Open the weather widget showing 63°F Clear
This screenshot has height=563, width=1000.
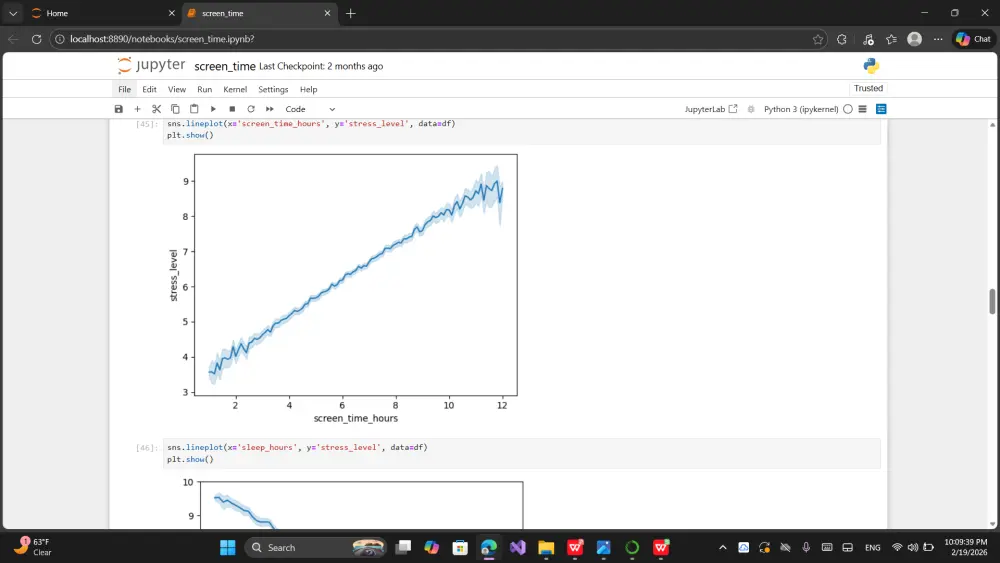[x=34, y=547]
